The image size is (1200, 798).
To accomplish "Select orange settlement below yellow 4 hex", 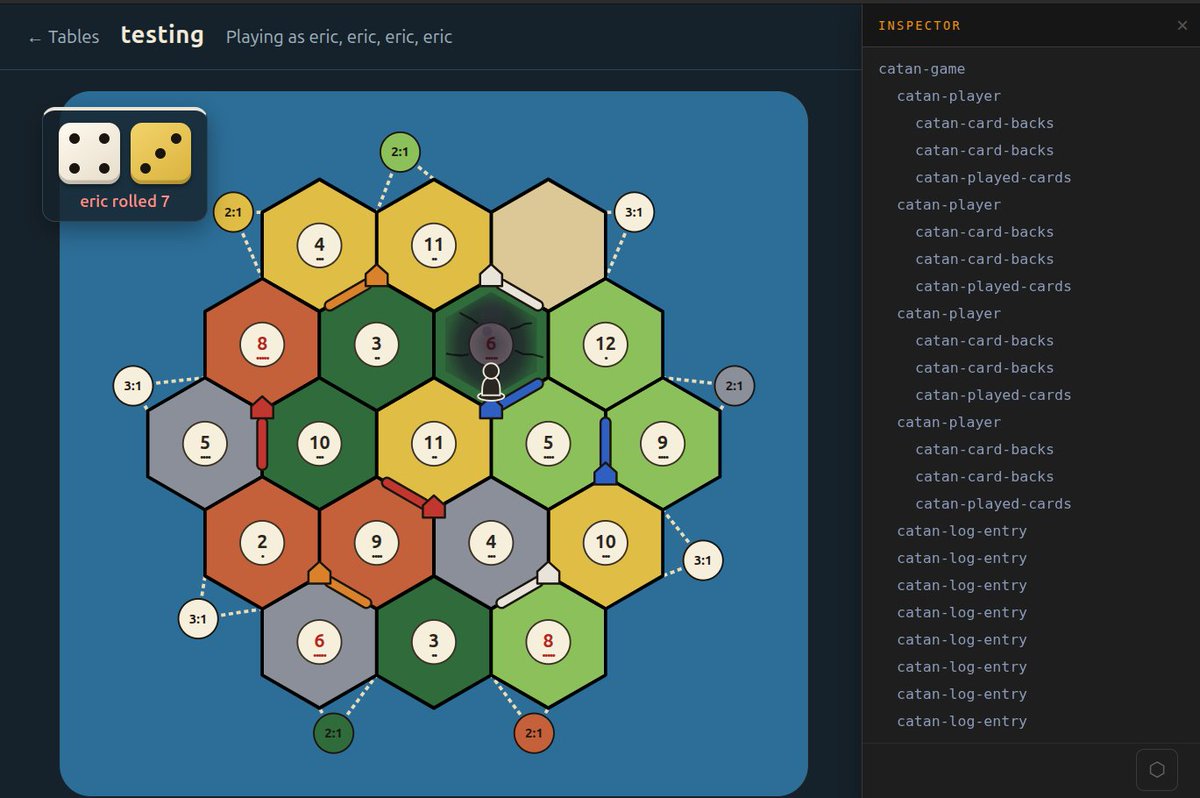I will (376, 275).
